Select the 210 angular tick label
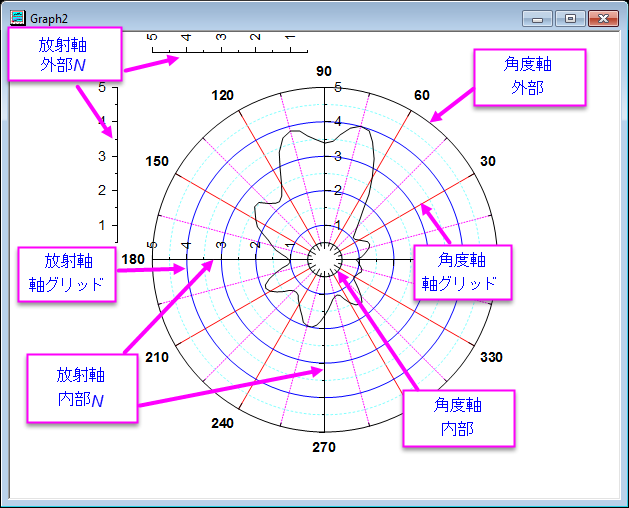Screen dimensions: 629x508 pos(157,357)
